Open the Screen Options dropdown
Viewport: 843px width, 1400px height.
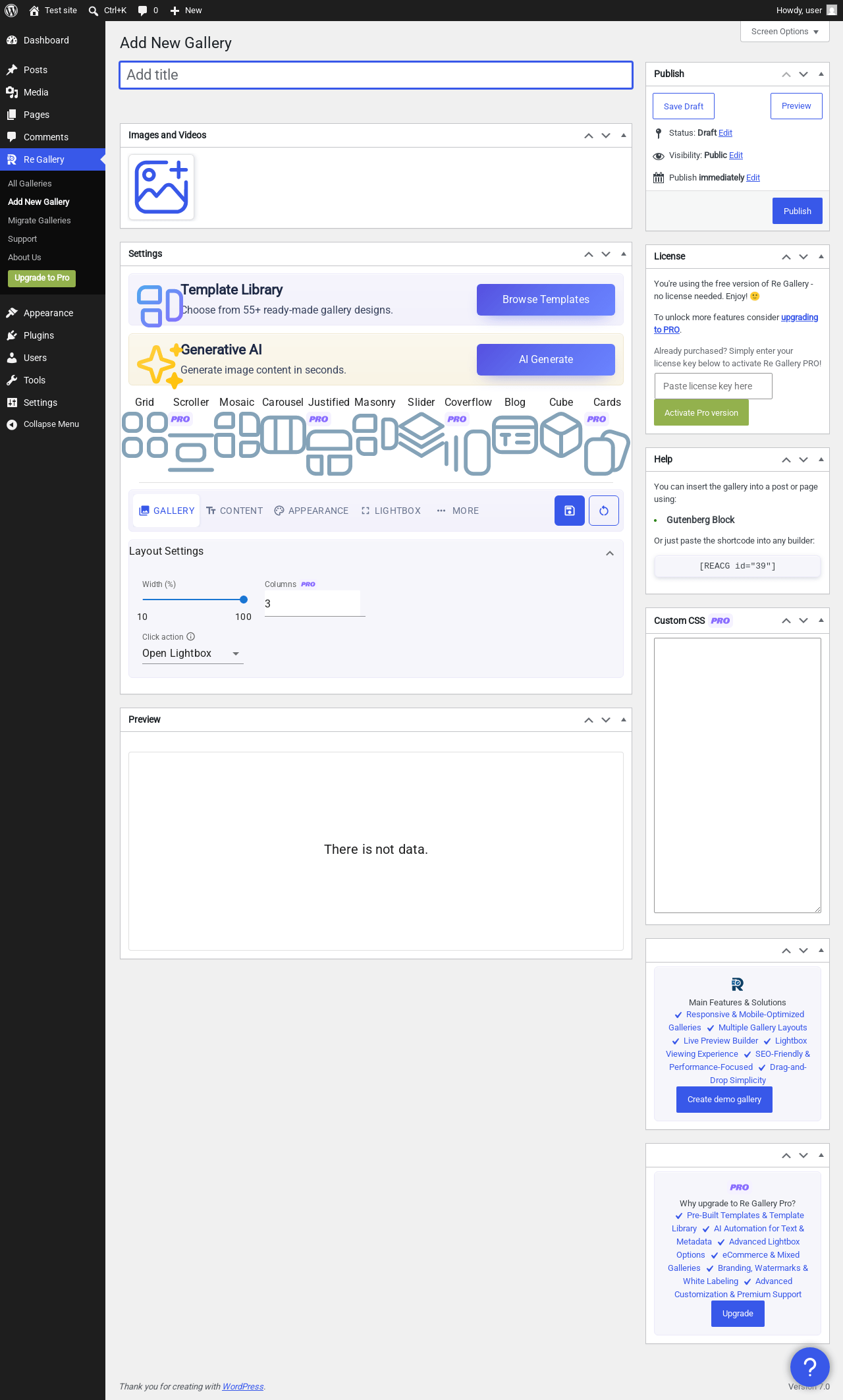click(x=785, y=32)
